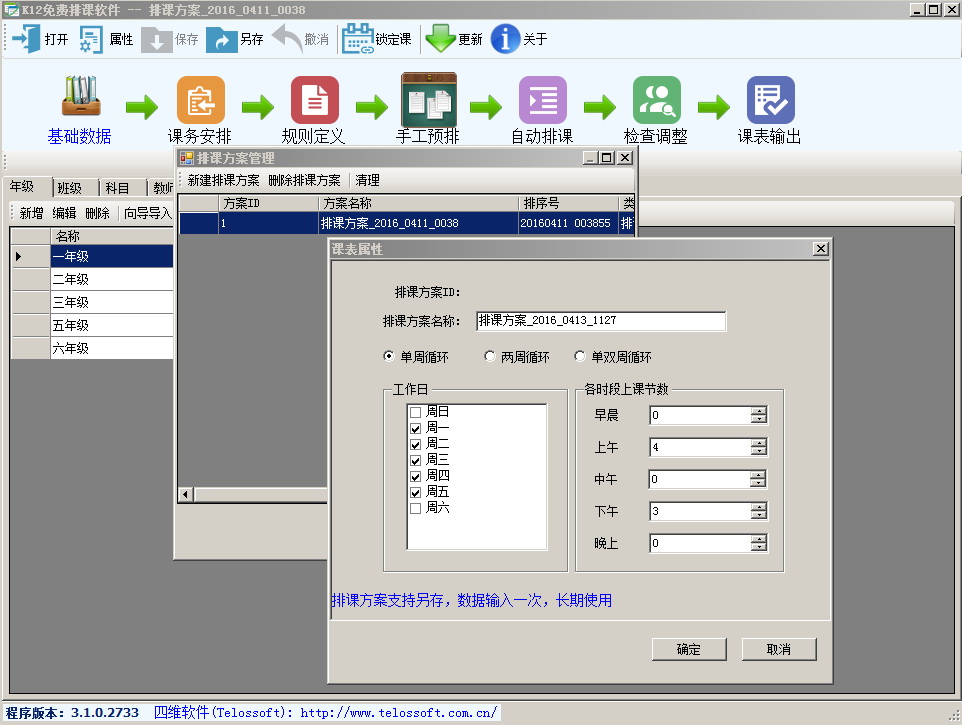Click the 撤消 undo arrow icon
This screenshot has width=962, height=725.
point(287,38)
